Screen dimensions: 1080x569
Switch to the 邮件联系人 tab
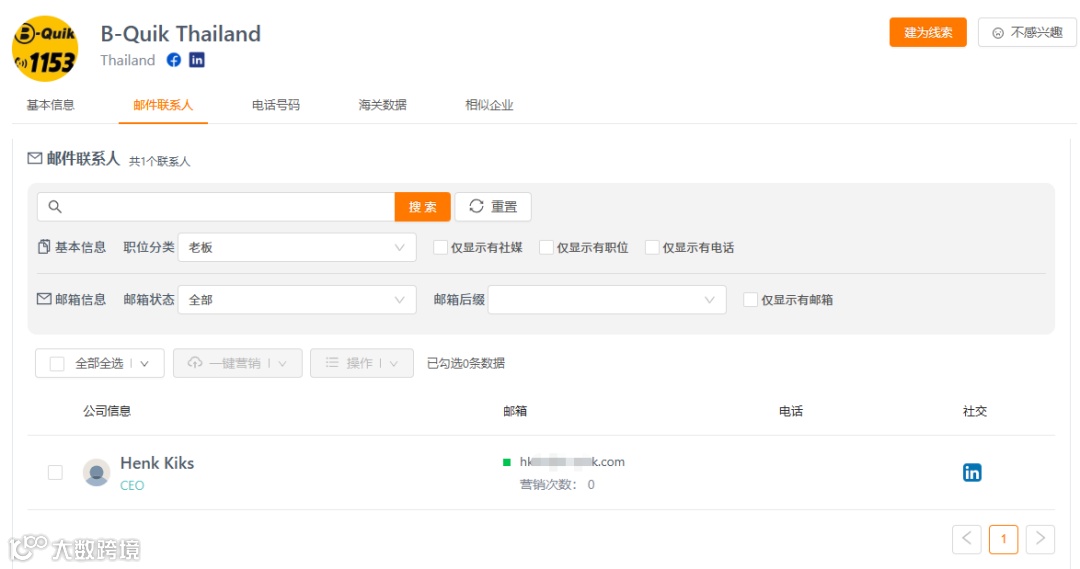click(163, 105)
